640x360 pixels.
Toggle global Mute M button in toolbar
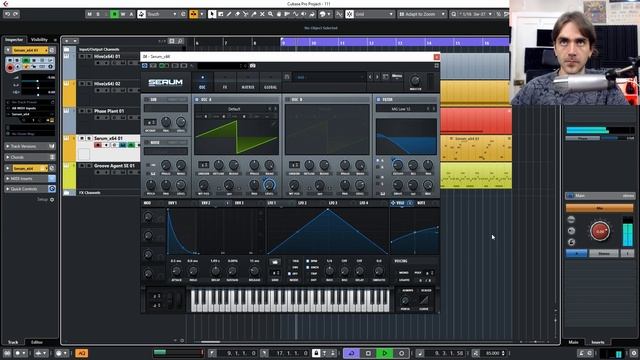89,14
